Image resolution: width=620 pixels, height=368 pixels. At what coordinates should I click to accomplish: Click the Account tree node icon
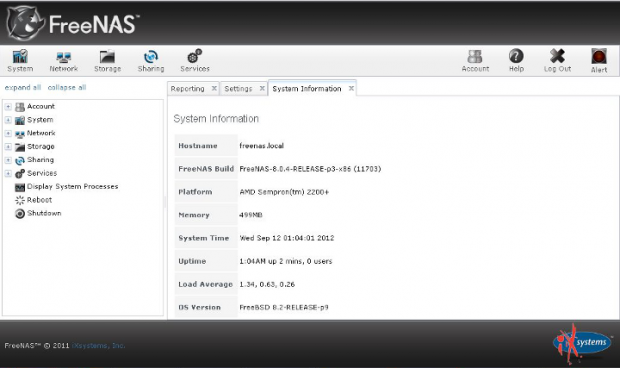point(20,107)
